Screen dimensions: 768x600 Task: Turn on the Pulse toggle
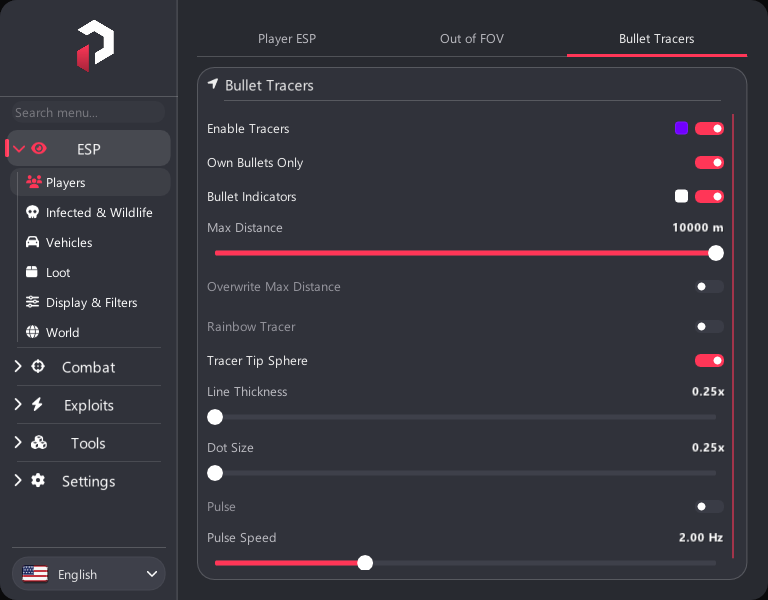point(709,506)
